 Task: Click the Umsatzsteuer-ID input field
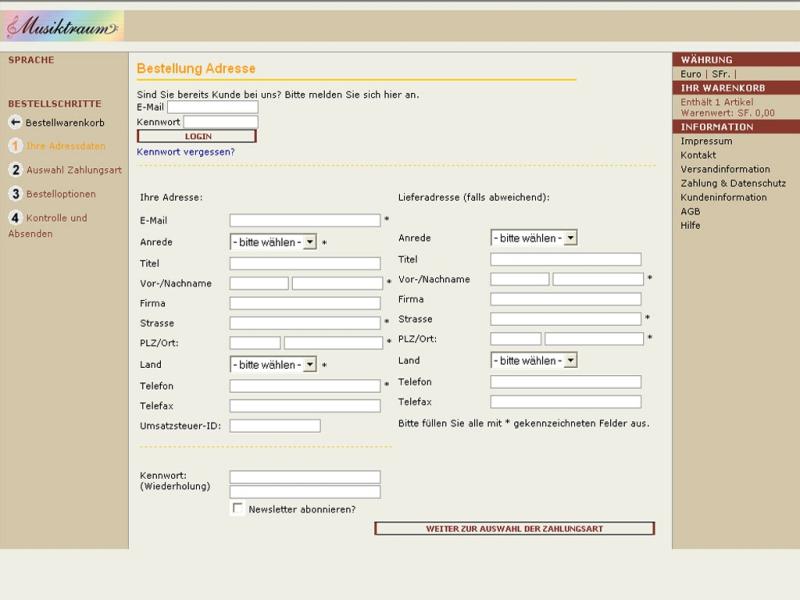pos(275,426)
